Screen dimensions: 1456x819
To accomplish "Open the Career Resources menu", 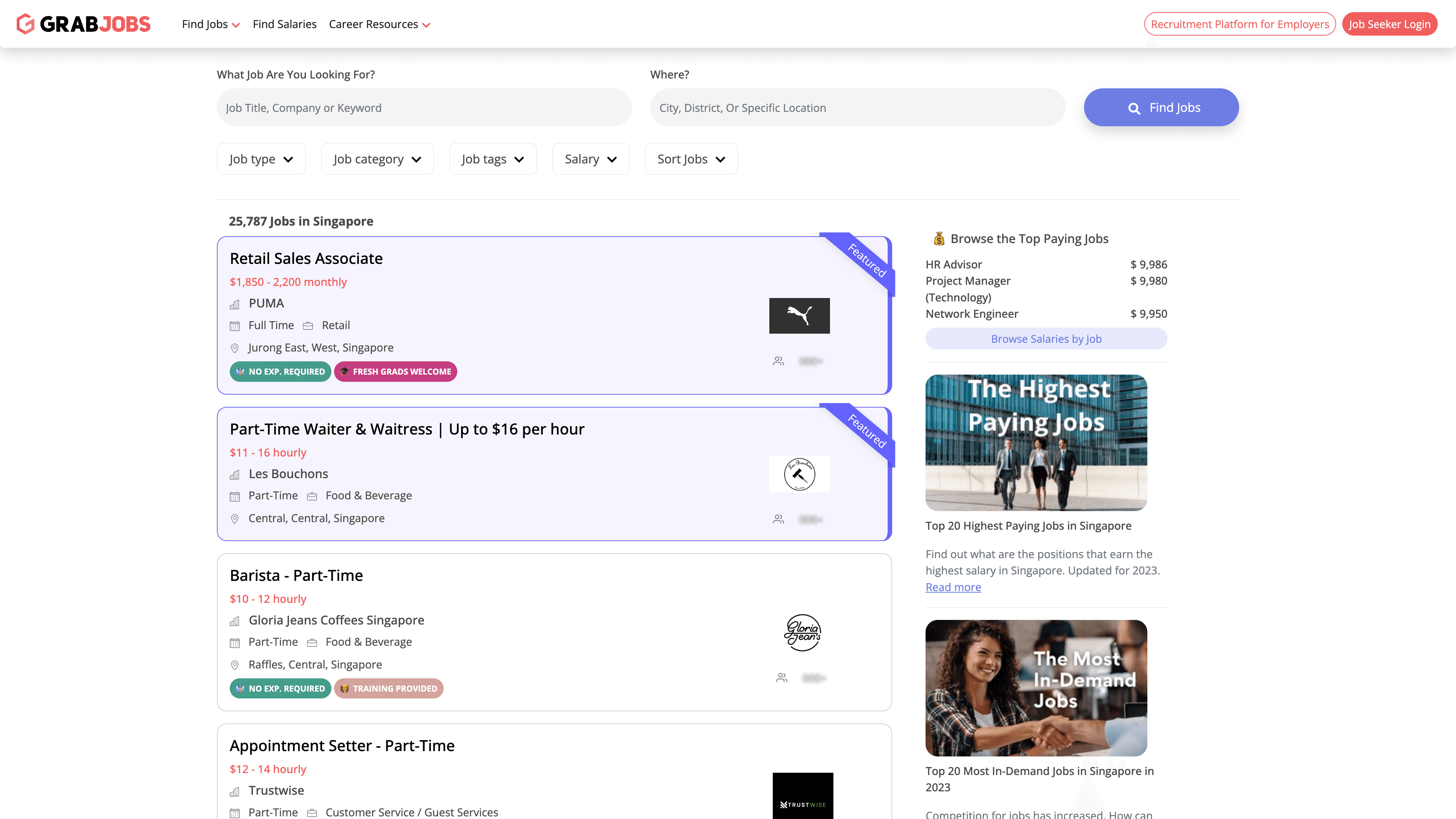I will tap(379, 24).
